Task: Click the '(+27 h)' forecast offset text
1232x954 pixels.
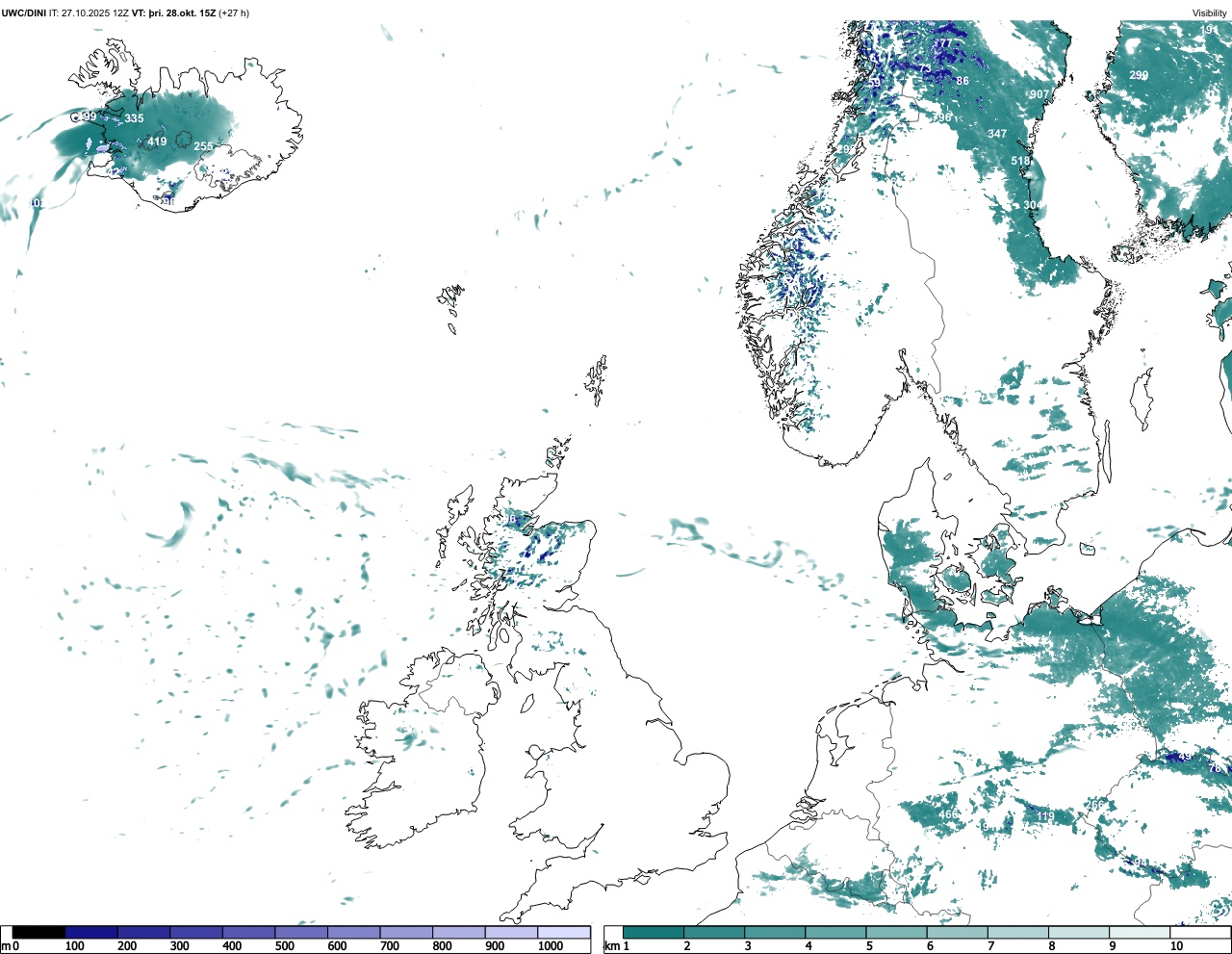Action: [235, 13]
